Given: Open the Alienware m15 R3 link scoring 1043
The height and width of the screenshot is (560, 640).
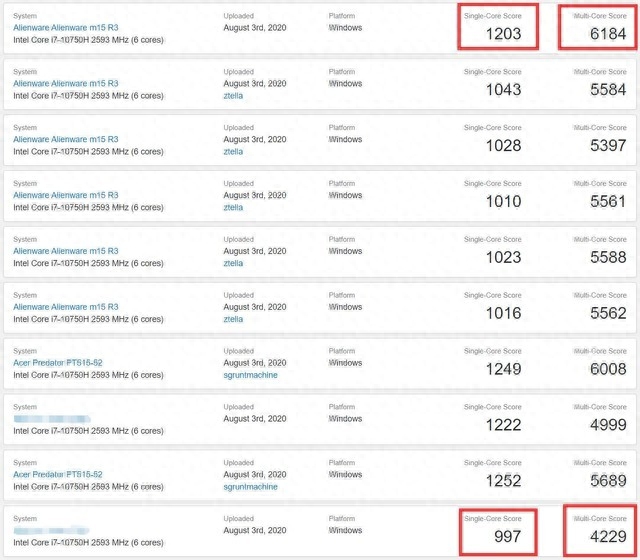Looking at the screenshot, I should click(x=65, y=84).
